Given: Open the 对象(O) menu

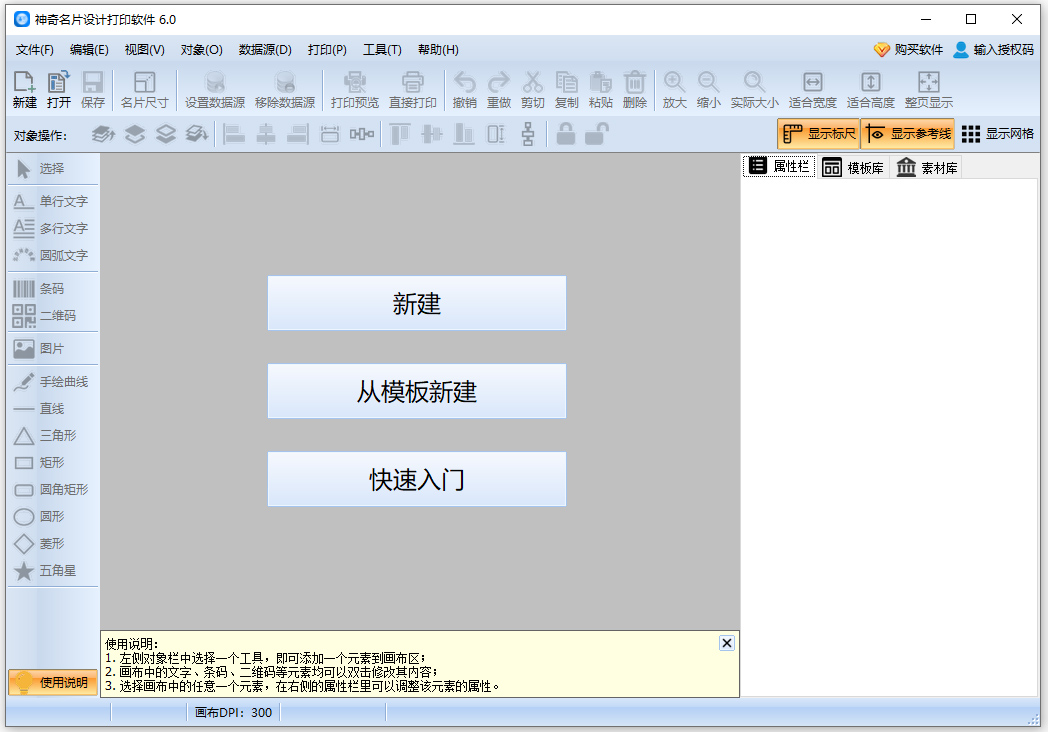Looking at the screenshot, I should coord(201,49).
